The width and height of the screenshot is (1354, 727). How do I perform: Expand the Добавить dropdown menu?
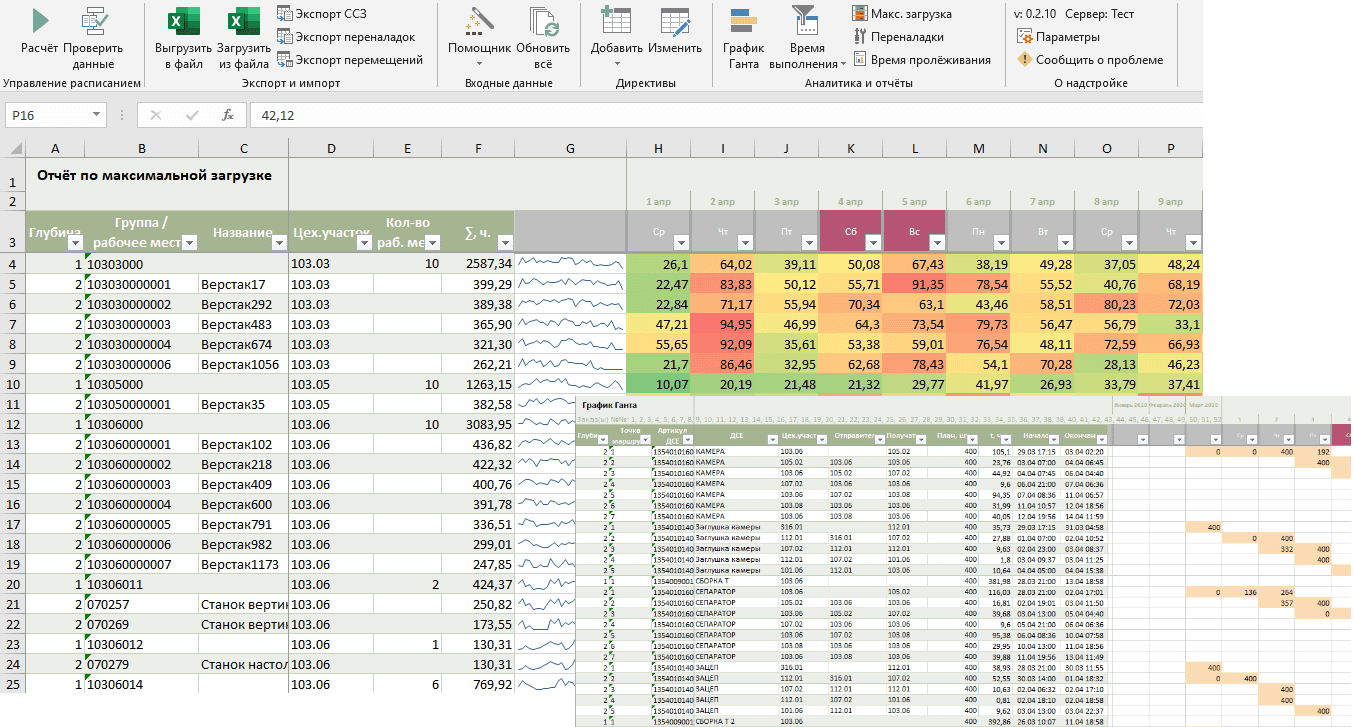click(x=616, y=64)
